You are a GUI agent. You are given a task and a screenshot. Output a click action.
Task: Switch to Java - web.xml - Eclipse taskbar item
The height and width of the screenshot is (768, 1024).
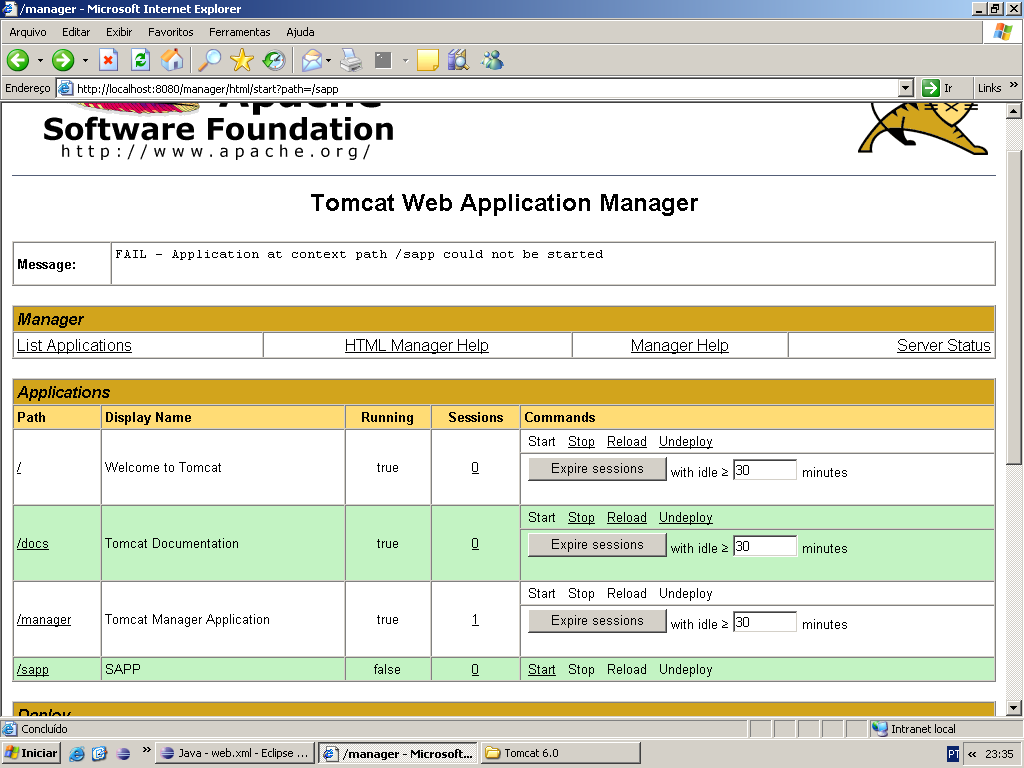click(235, 753)
